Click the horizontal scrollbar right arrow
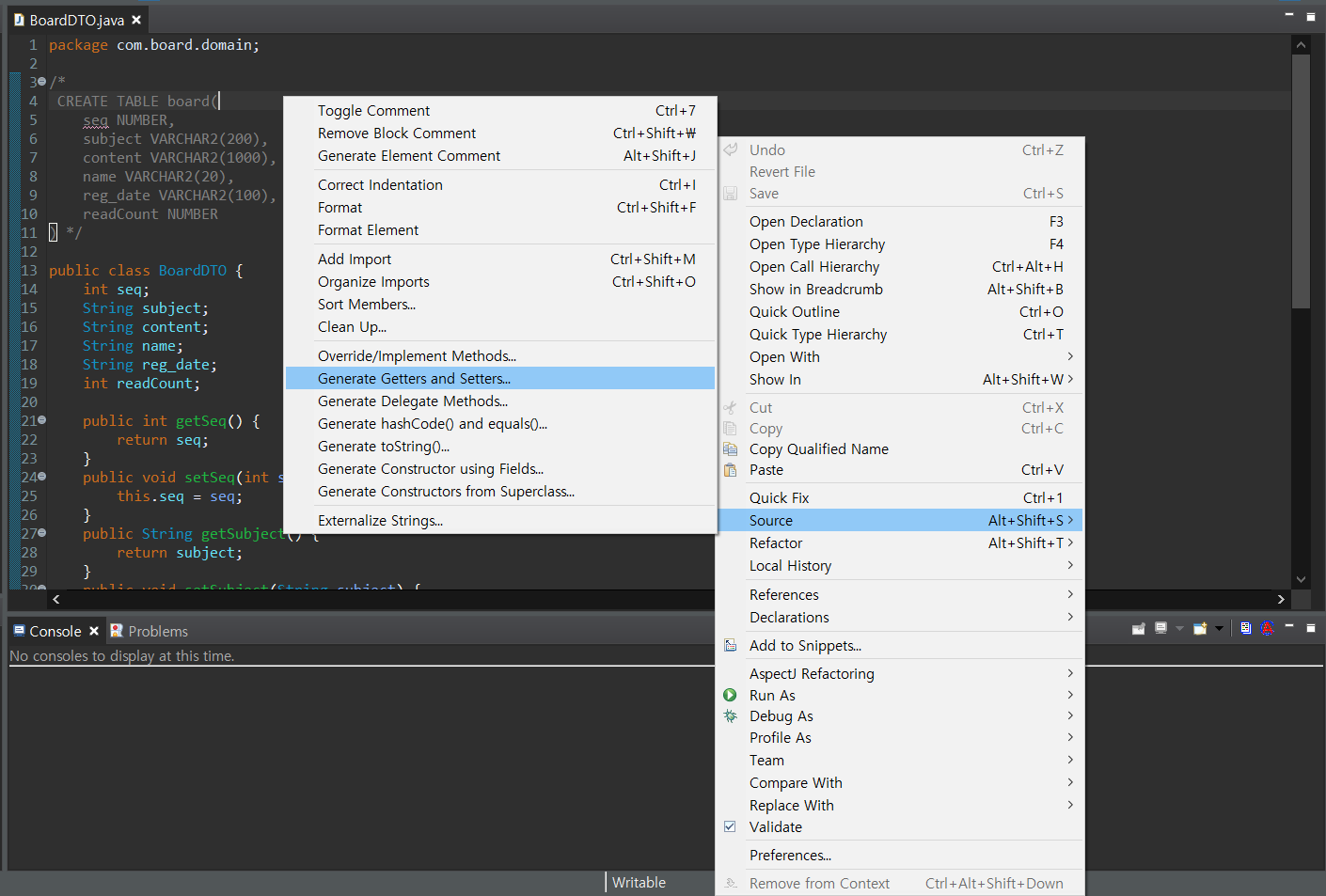Image resolution: width=1326 pixels, height=896 pixels. pyautogui.click(x=1280, y=599)
